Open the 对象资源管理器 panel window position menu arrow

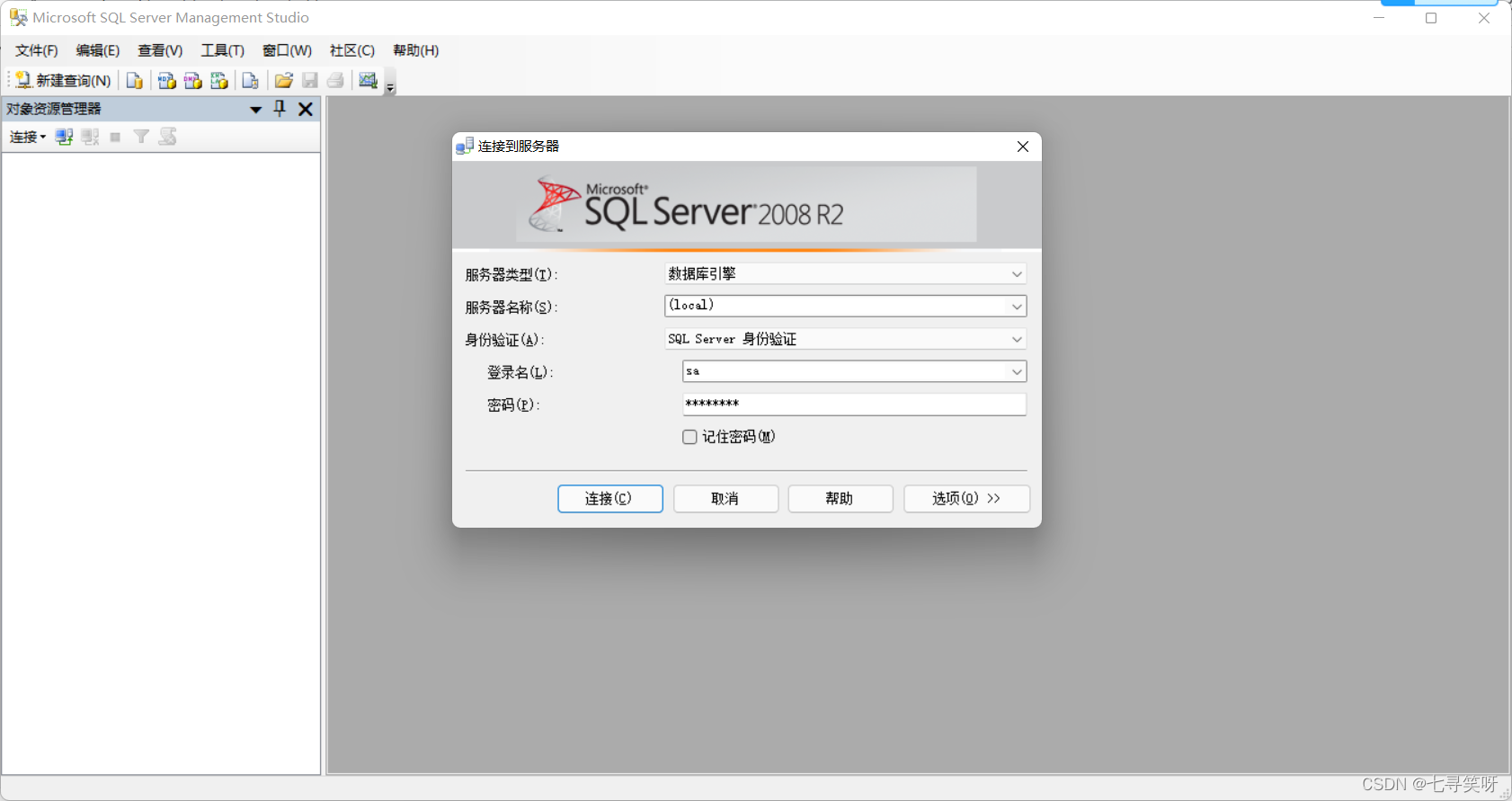255,110
